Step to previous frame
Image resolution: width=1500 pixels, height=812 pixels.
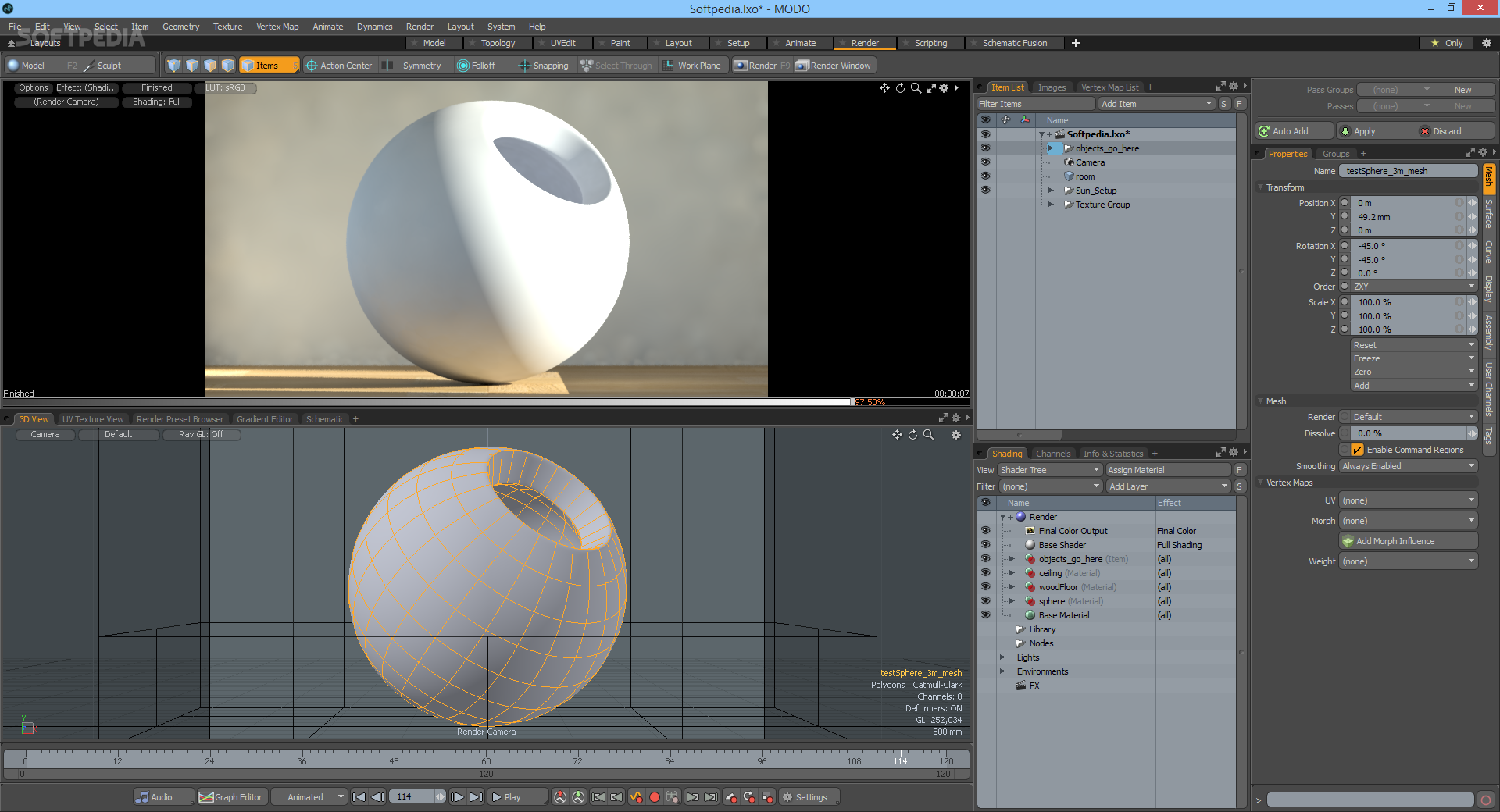click(x=377, y=797)
